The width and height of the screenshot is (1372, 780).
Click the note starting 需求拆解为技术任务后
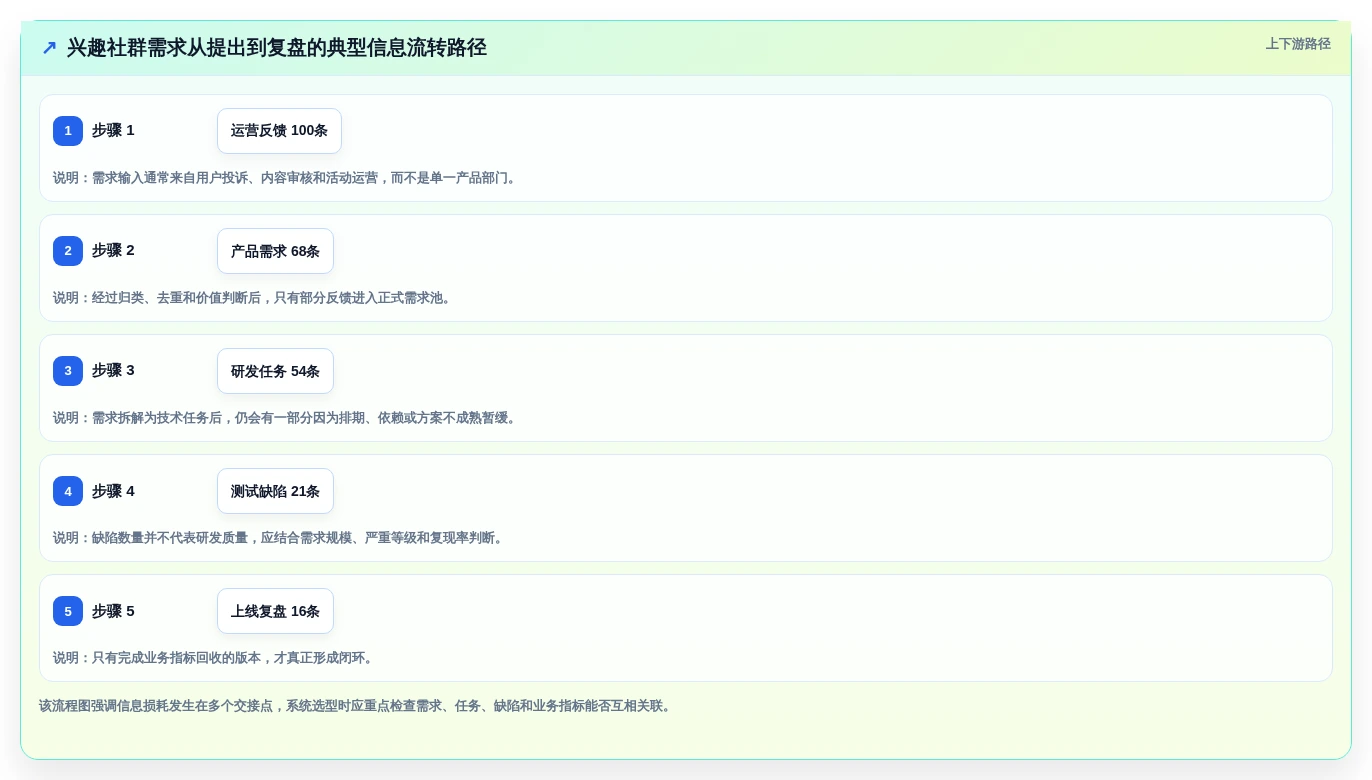[x=286, y=418]
